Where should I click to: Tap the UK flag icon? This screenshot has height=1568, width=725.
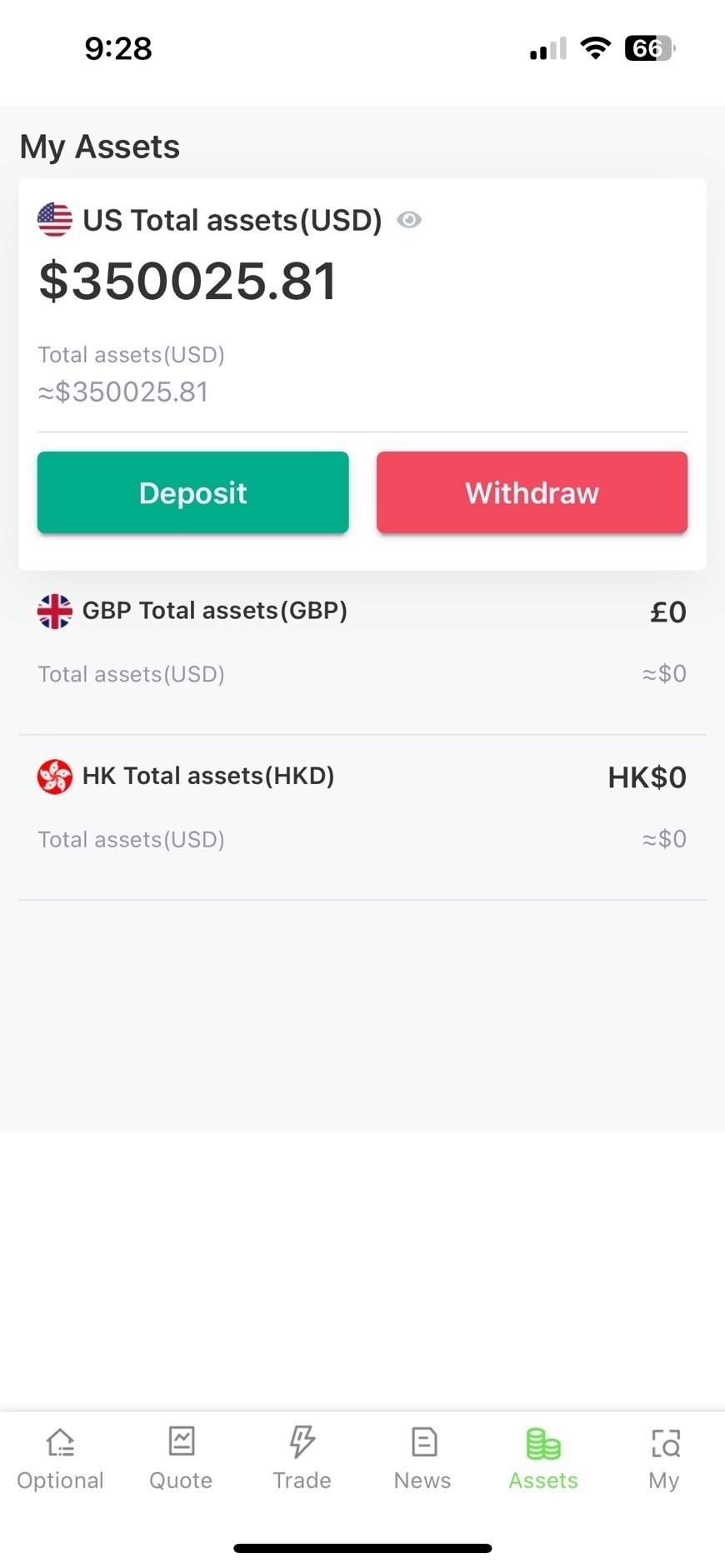(x=55, y=612)
